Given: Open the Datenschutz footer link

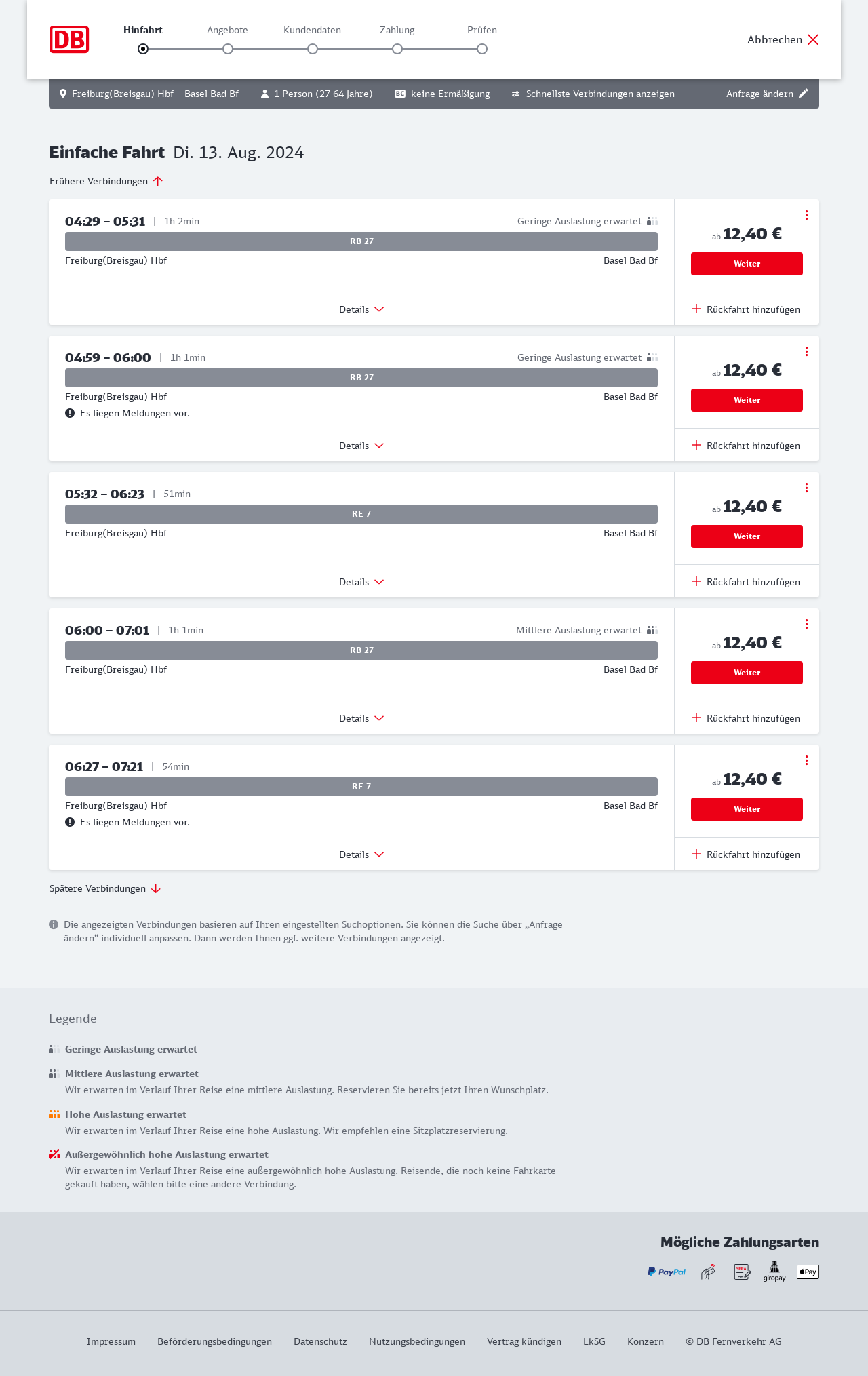Looking at the screenshot, I should click(x=320, y=1341).
